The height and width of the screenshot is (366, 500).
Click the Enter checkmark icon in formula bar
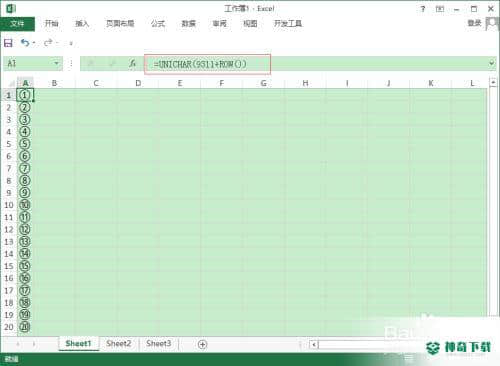click(112, 63)
